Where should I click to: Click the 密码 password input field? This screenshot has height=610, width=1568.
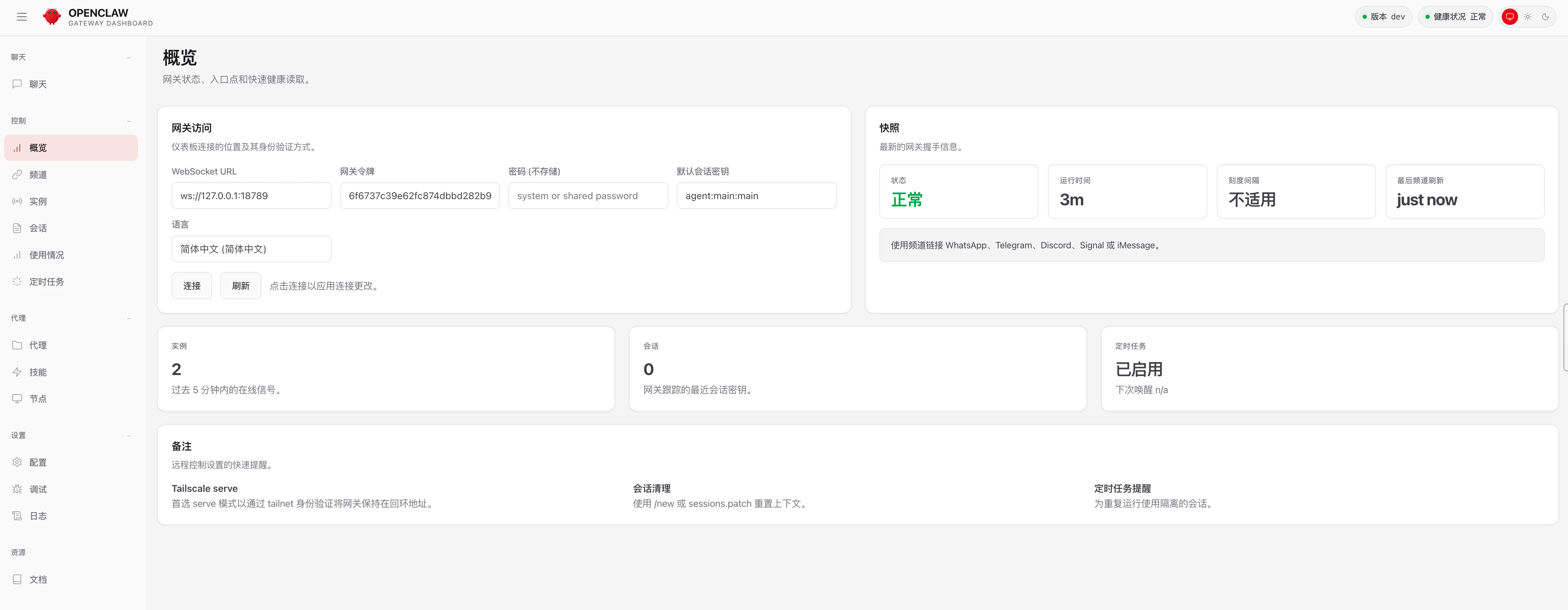(x=588, y=196)
